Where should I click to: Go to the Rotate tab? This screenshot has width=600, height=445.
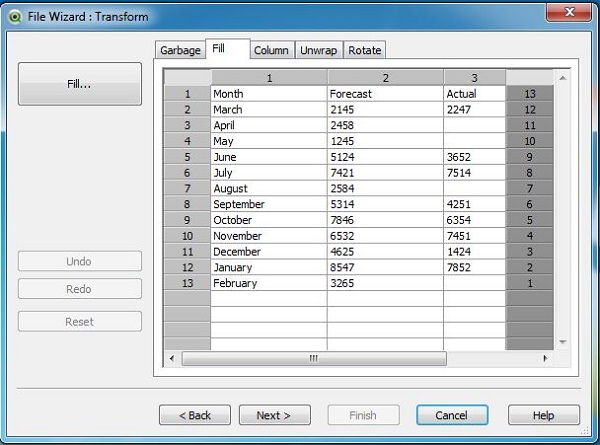[364, 51]
